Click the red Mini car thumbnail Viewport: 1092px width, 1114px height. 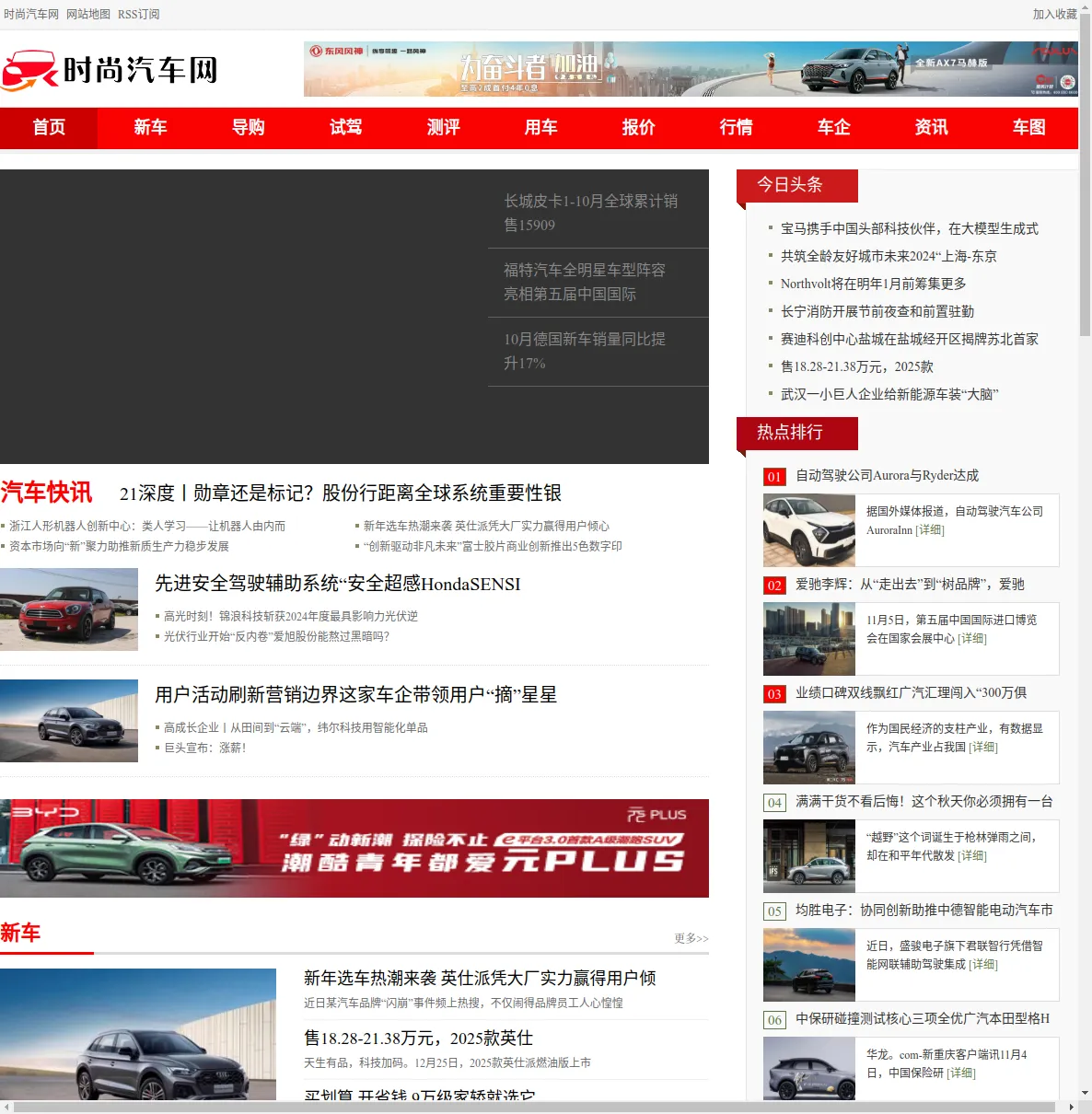point(69,609)
